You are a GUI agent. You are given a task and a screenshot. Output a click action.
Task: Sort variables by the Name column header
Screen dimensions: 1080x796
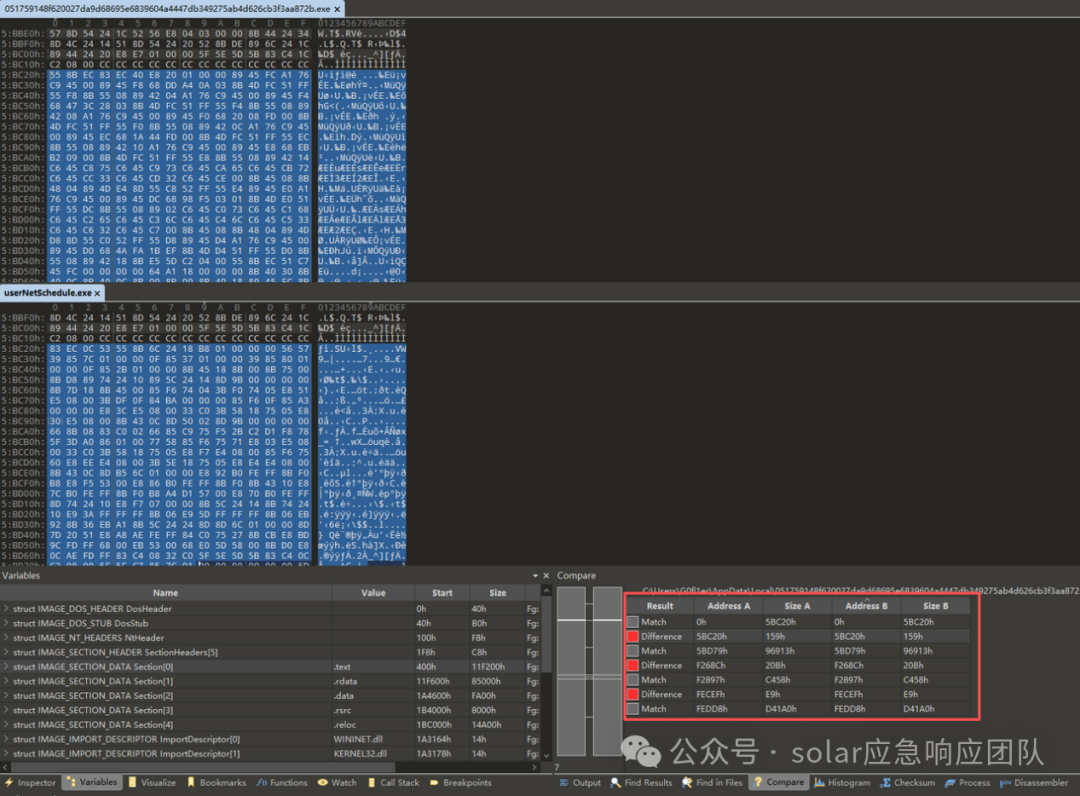click(165, 593)
